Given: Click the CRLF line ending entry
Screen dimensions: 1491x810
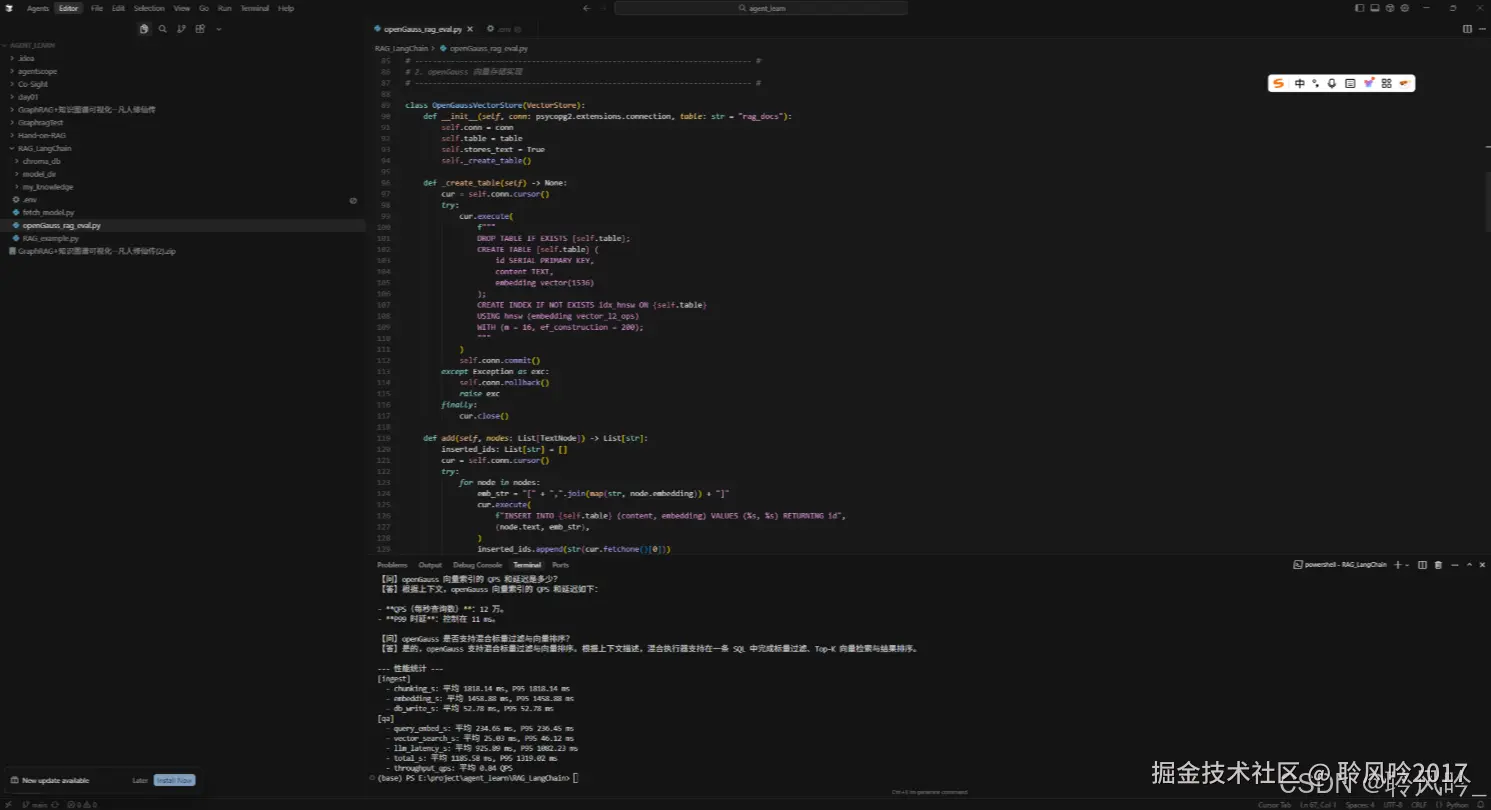Looking at the screenshot, I should tap(1418, 804).
